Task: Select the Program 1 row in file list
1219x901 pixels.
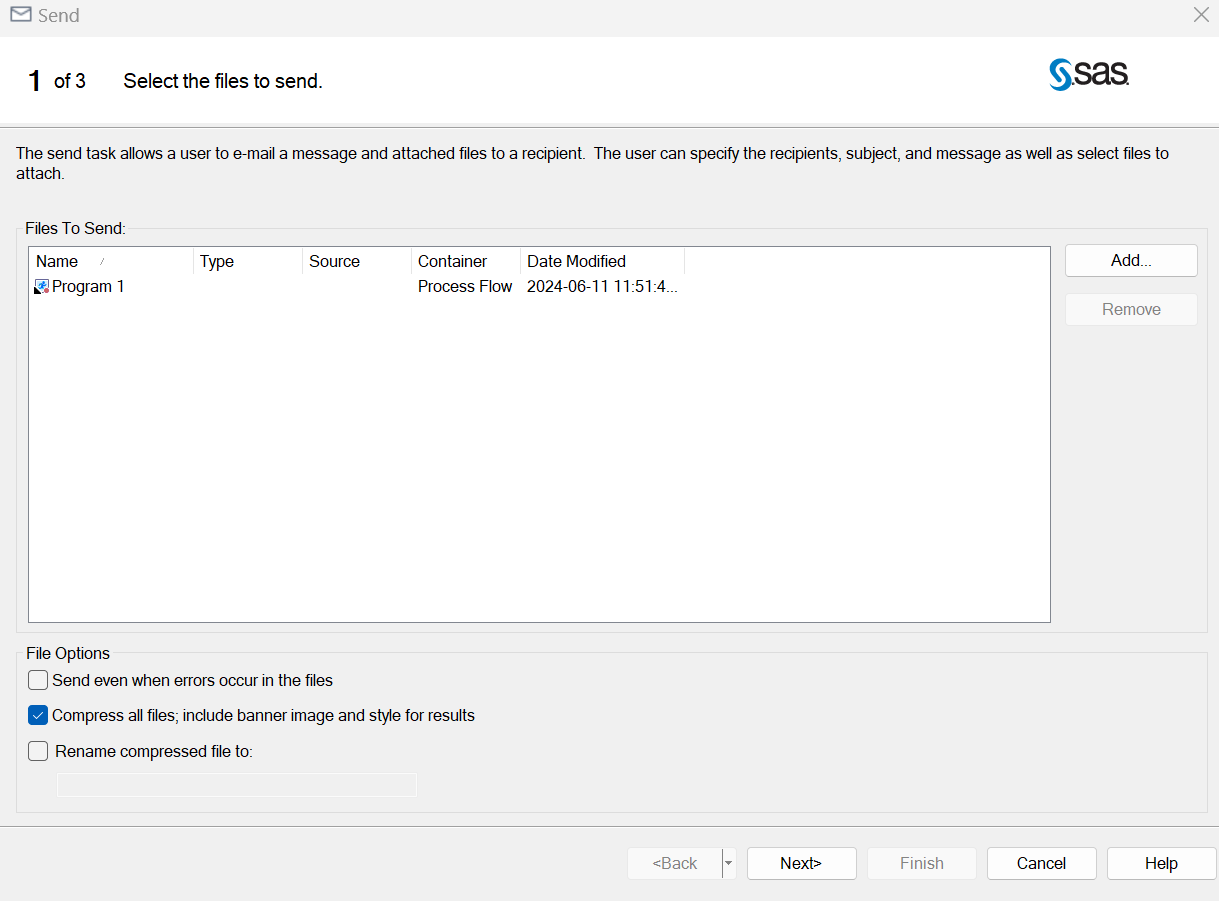Action: [88, 287]
